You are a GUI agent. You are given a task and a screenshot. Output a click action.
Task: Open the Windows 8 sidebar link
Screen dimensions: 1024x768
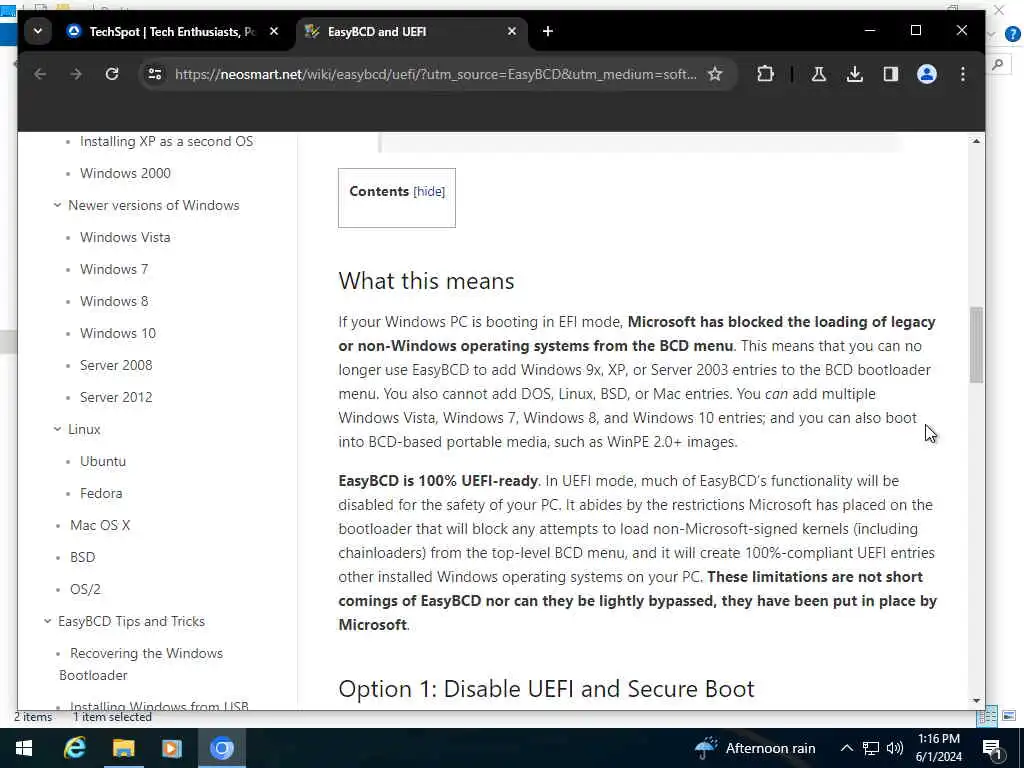(x=114, y=301)
